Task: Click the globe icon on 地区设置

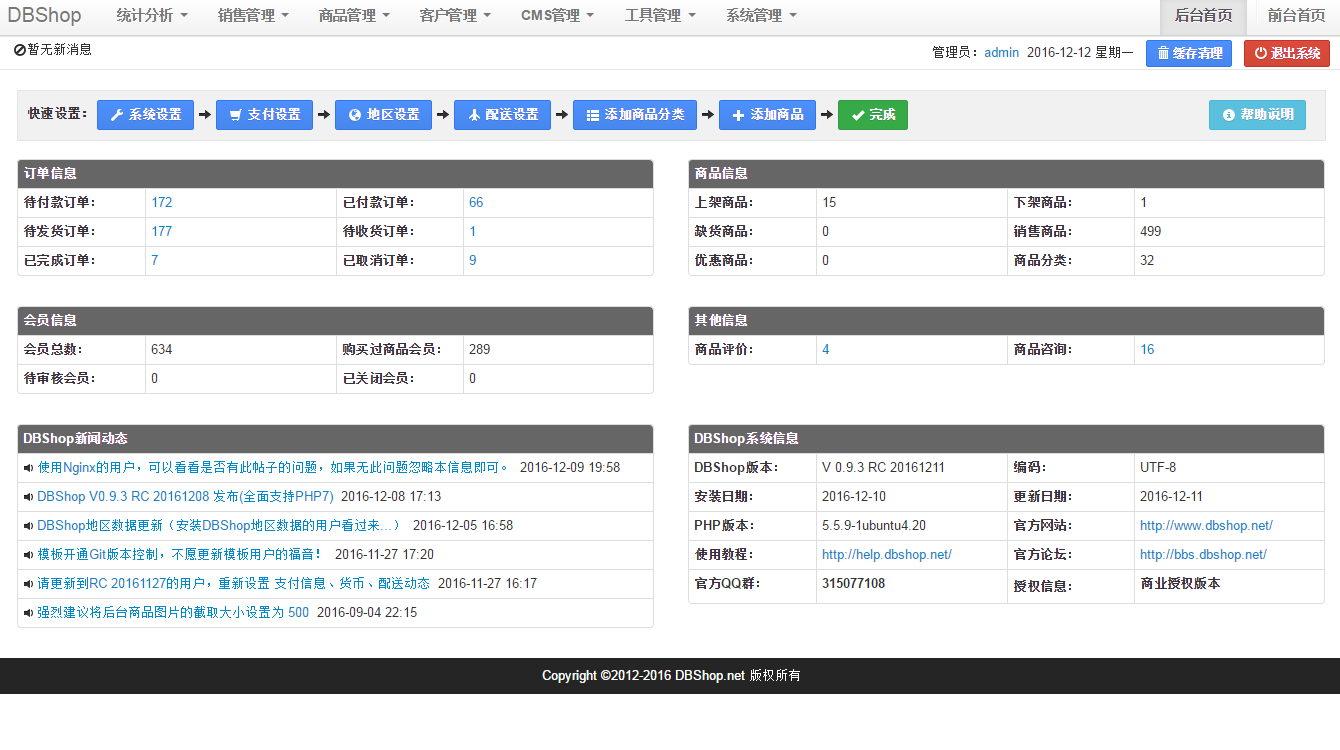Action: tap(354, 115)
